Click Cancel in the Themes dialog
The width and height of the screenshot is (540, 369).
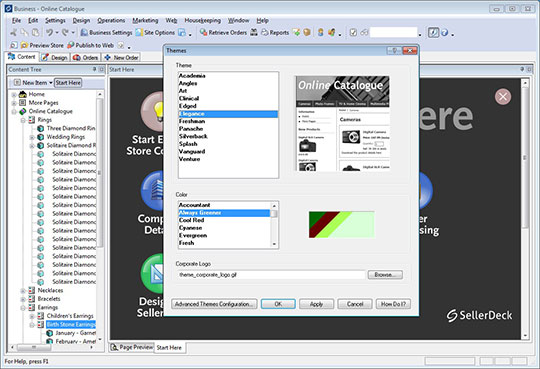click(x=355, y=304)
